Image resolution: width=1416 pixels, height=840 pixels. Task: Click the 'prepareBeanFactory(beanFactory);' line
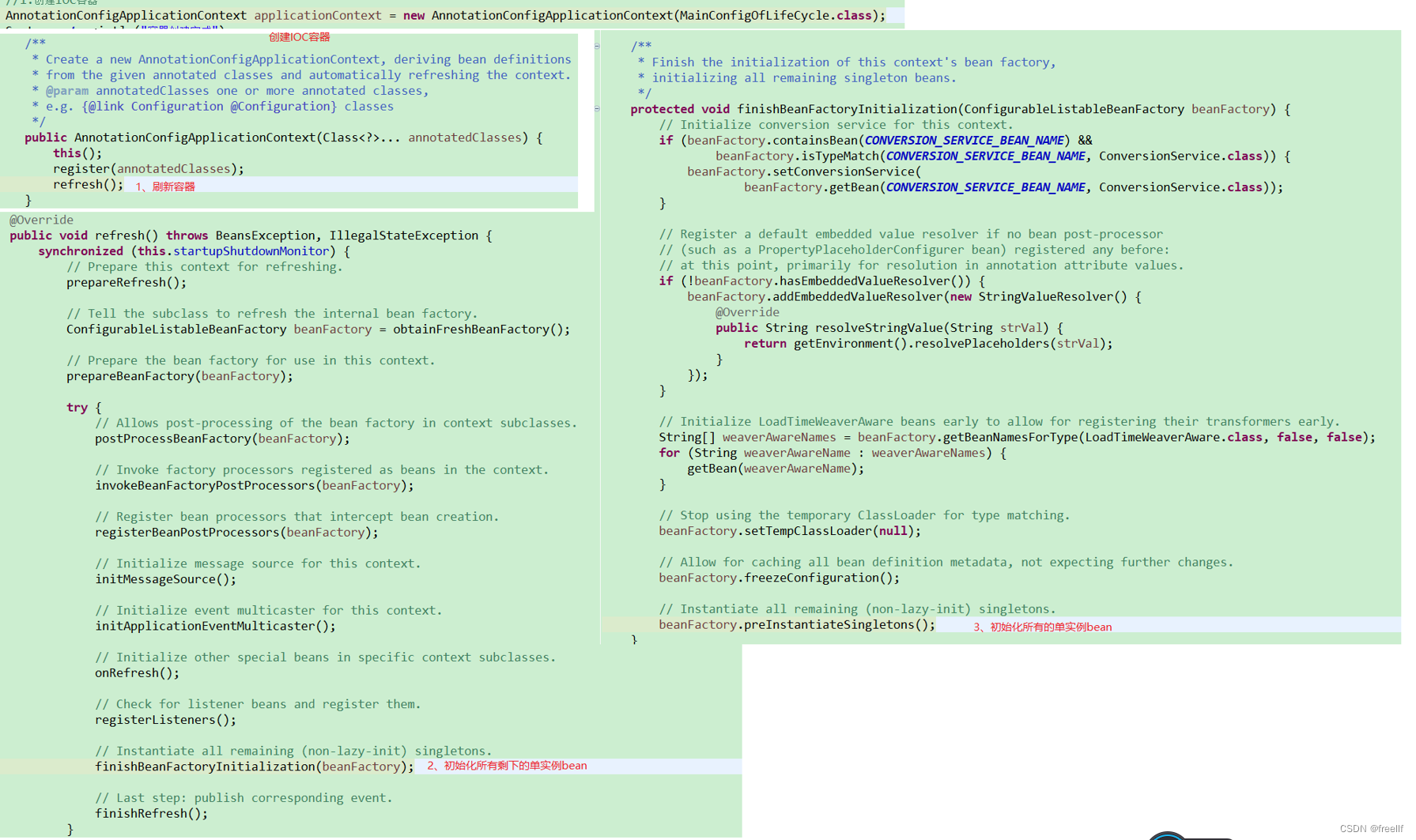click(179, 376)
